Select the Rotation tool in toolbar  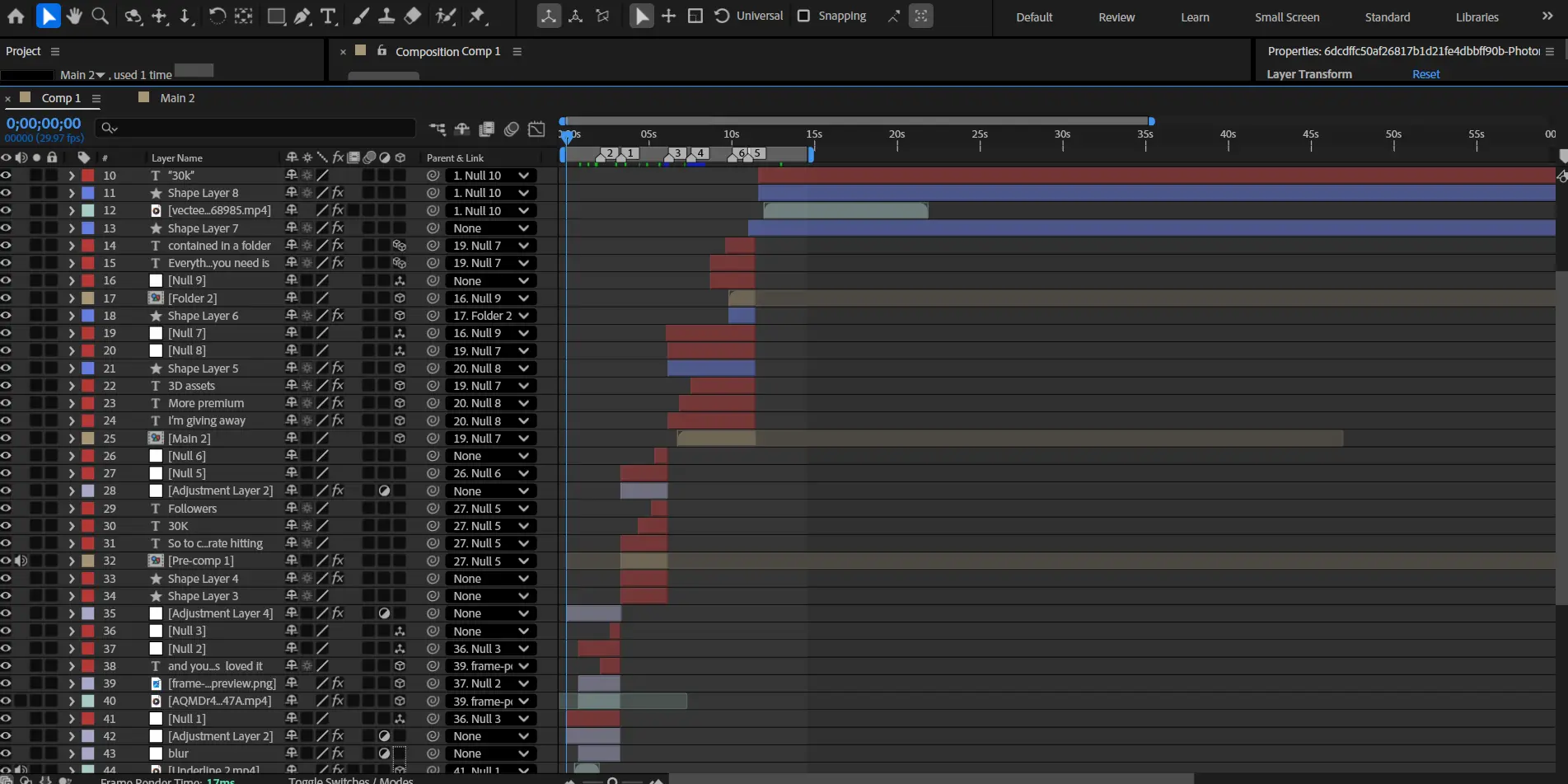pyautogui.click(x=217, y=16)
